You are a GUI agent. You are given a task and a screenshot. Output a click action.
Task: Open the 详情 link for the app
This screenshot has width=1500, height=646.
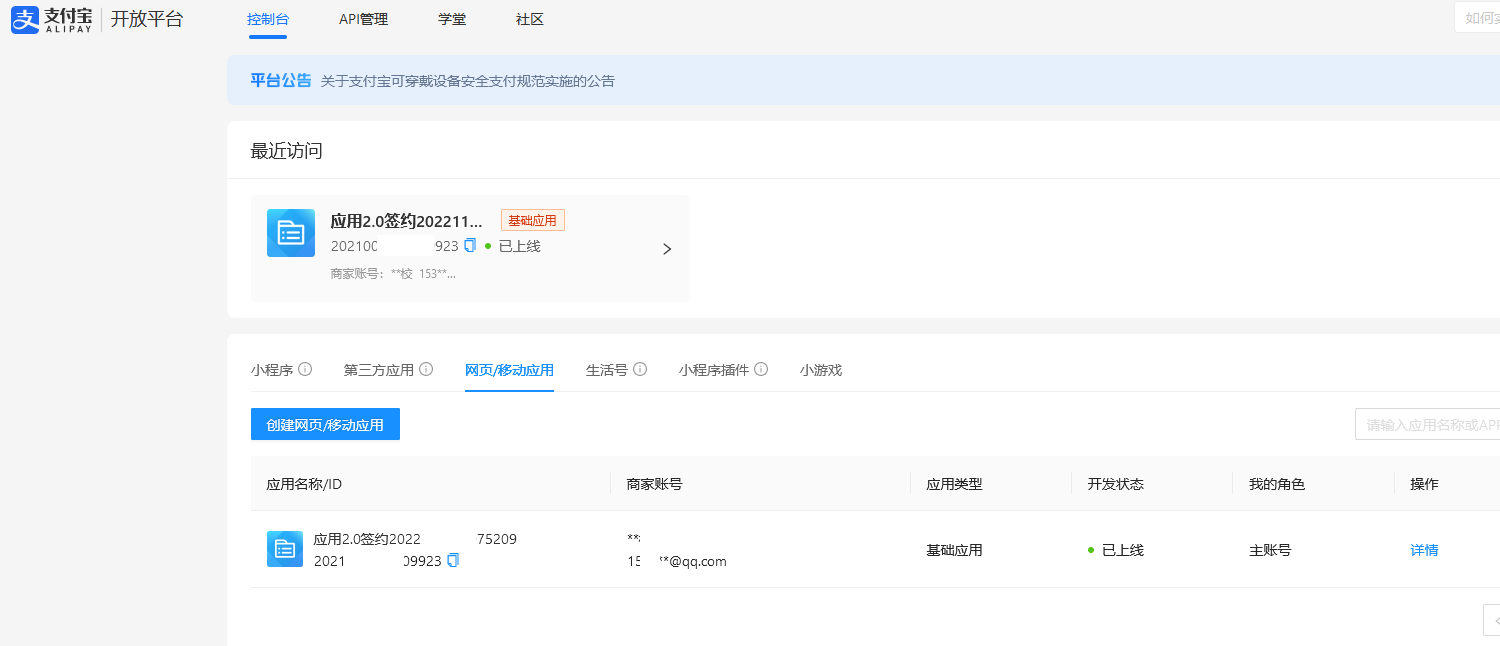pos(1424,550)
